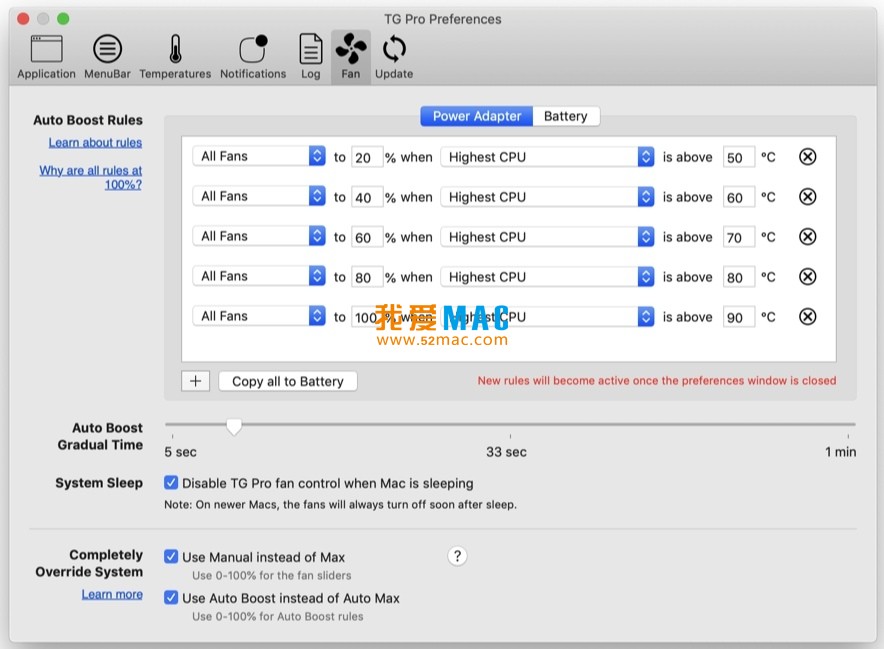Open All Fans dropdown in 20% rule
Viewport: 884px width, 649px height.
[x=259, y=156]
